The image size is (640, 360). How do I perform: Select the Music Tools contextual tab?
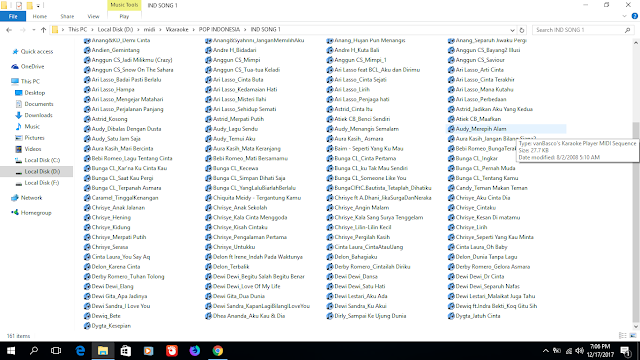[124, 5]
